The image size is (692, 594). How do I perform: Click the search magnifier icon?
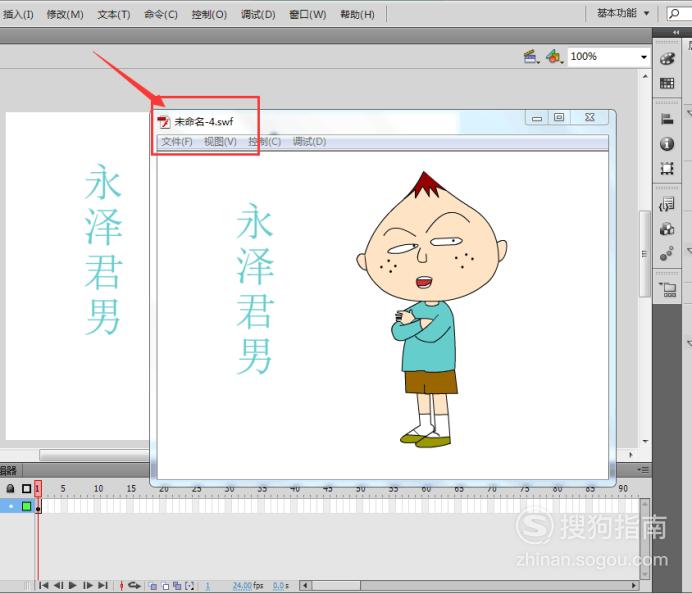click(x=674, y=14)
